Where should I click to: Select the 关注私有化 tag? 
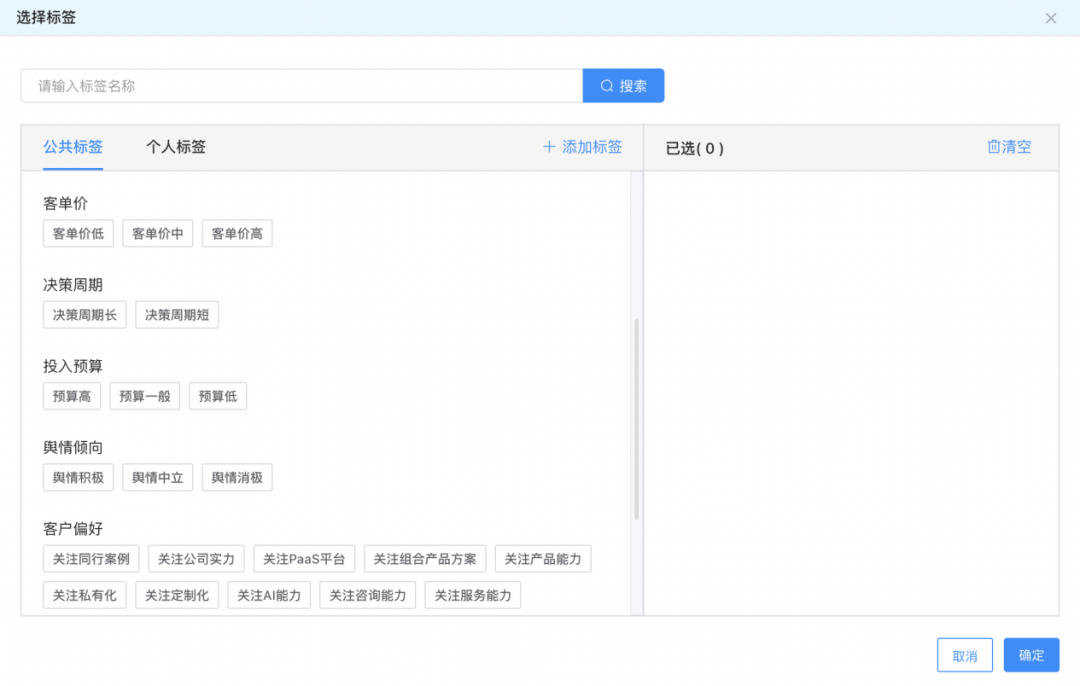click(x=85, y=594)
